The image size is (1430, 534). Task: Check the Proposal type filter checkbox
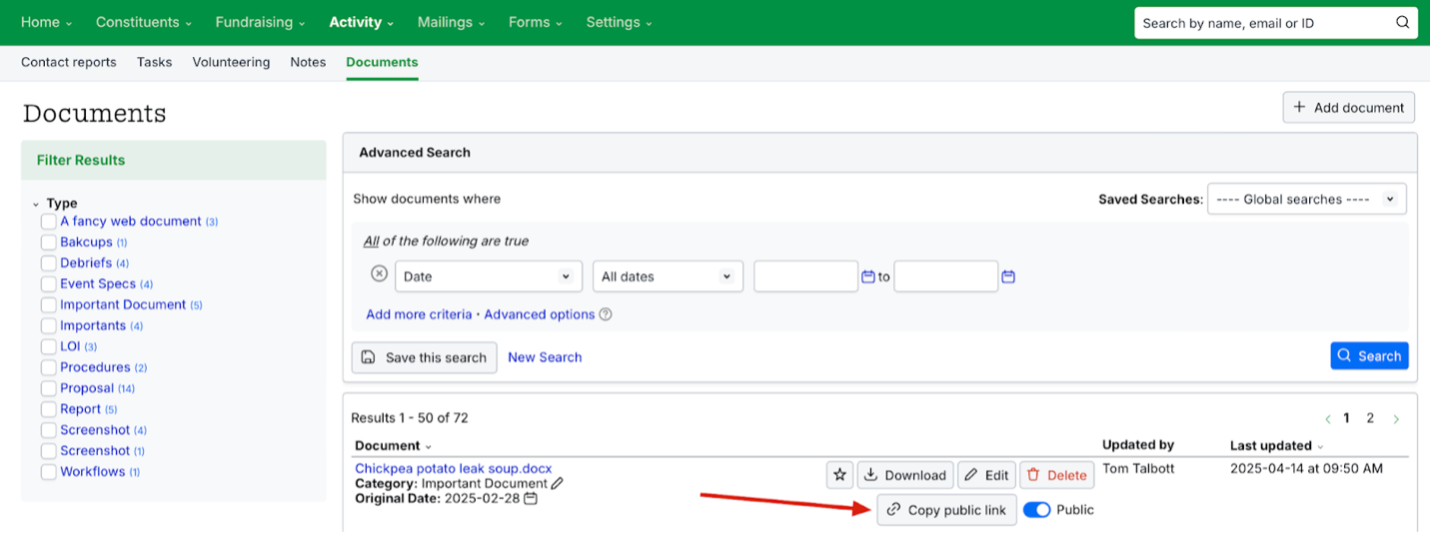[x=48, y=388]
